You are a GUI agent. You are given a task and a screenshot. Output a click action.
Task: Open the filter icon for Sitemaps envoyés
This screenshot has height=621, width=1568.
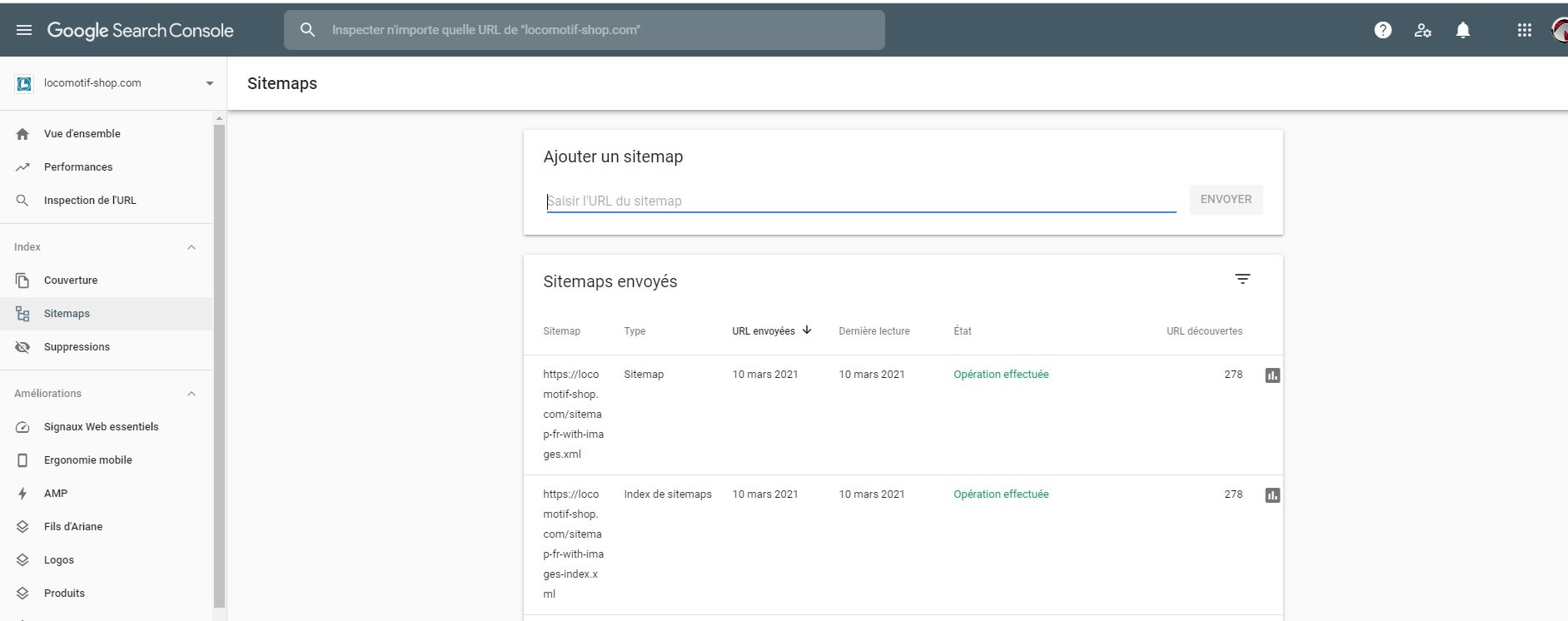(1242, 279)
